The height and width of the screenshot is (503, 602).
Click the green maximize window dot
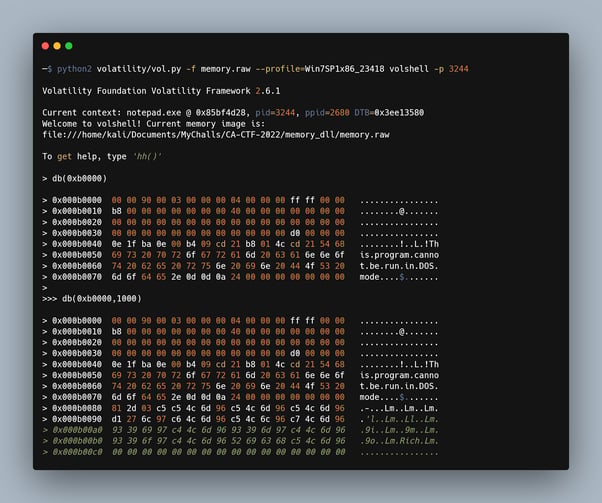click(69, 46)
